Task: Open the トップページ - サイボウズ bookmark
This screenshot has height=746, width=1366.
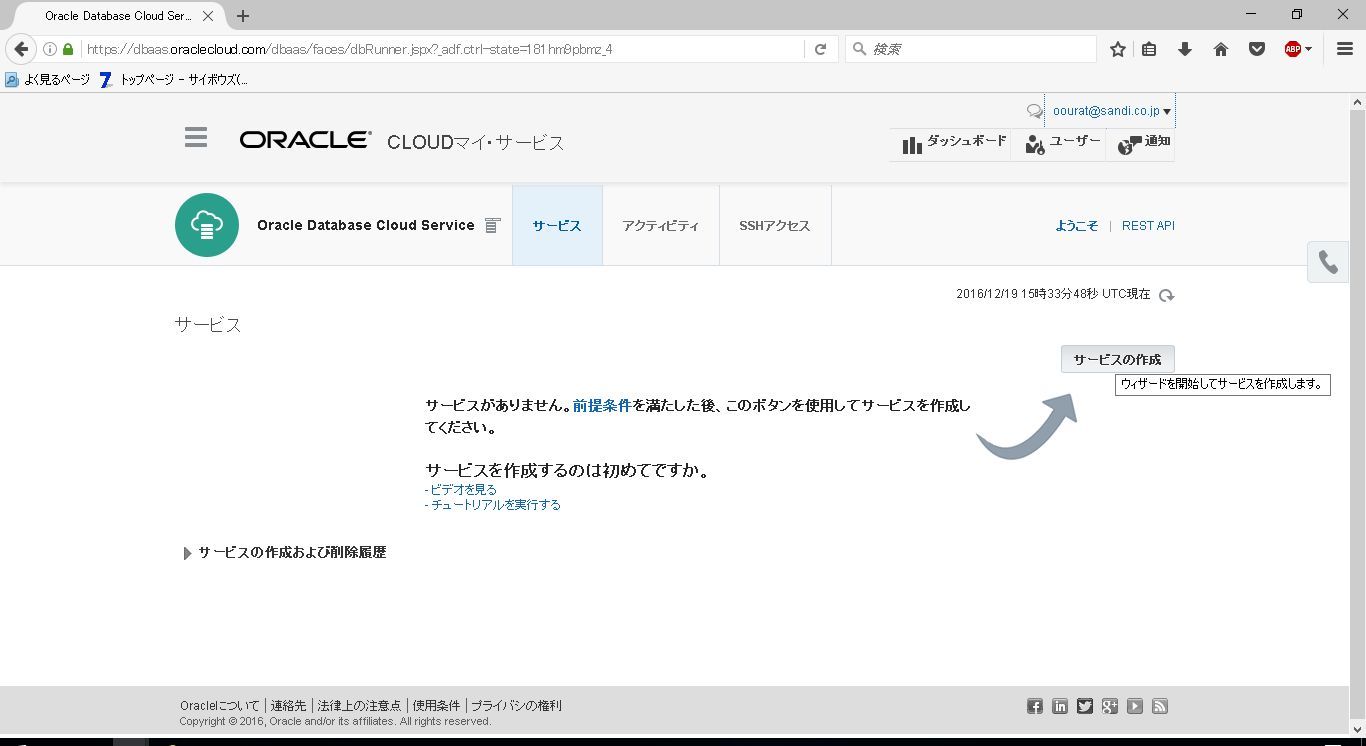Action: coord(173,80)
